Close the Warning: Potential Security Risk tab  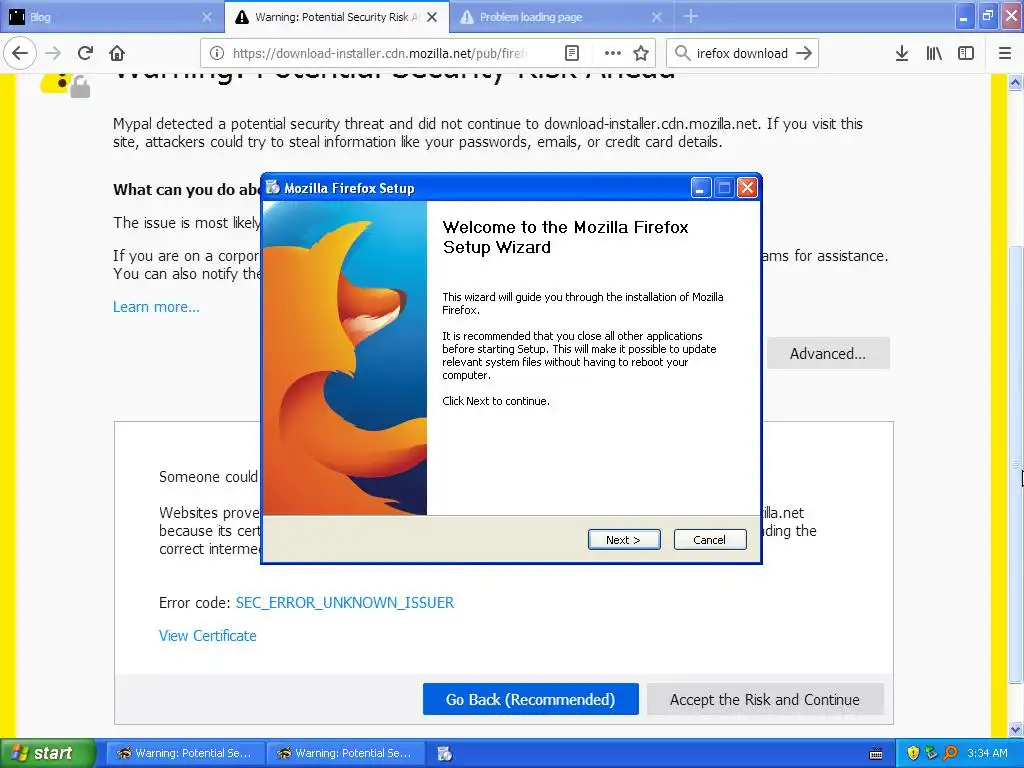click(x=432, y=17)
